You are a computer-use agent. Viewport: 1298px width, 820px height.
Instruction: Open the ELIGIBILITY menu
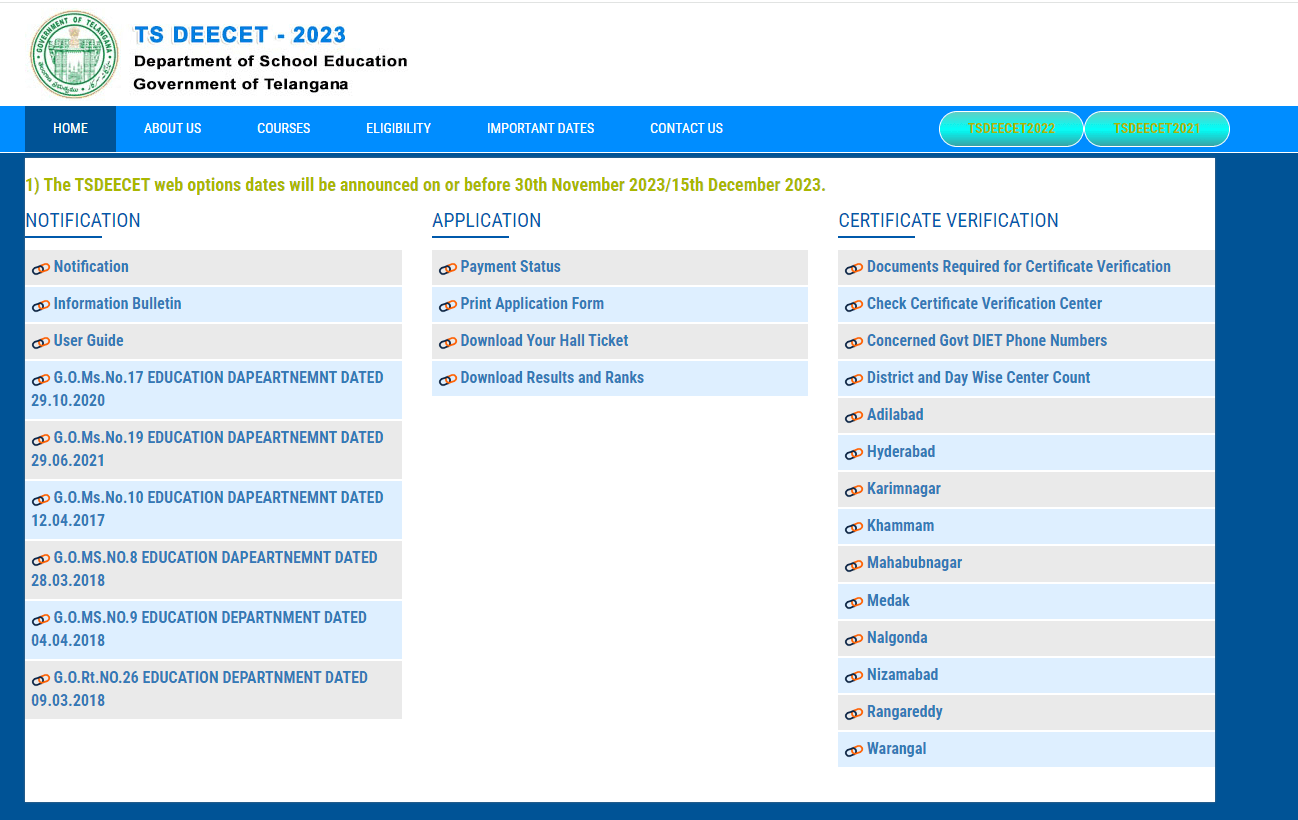[398, 128]
